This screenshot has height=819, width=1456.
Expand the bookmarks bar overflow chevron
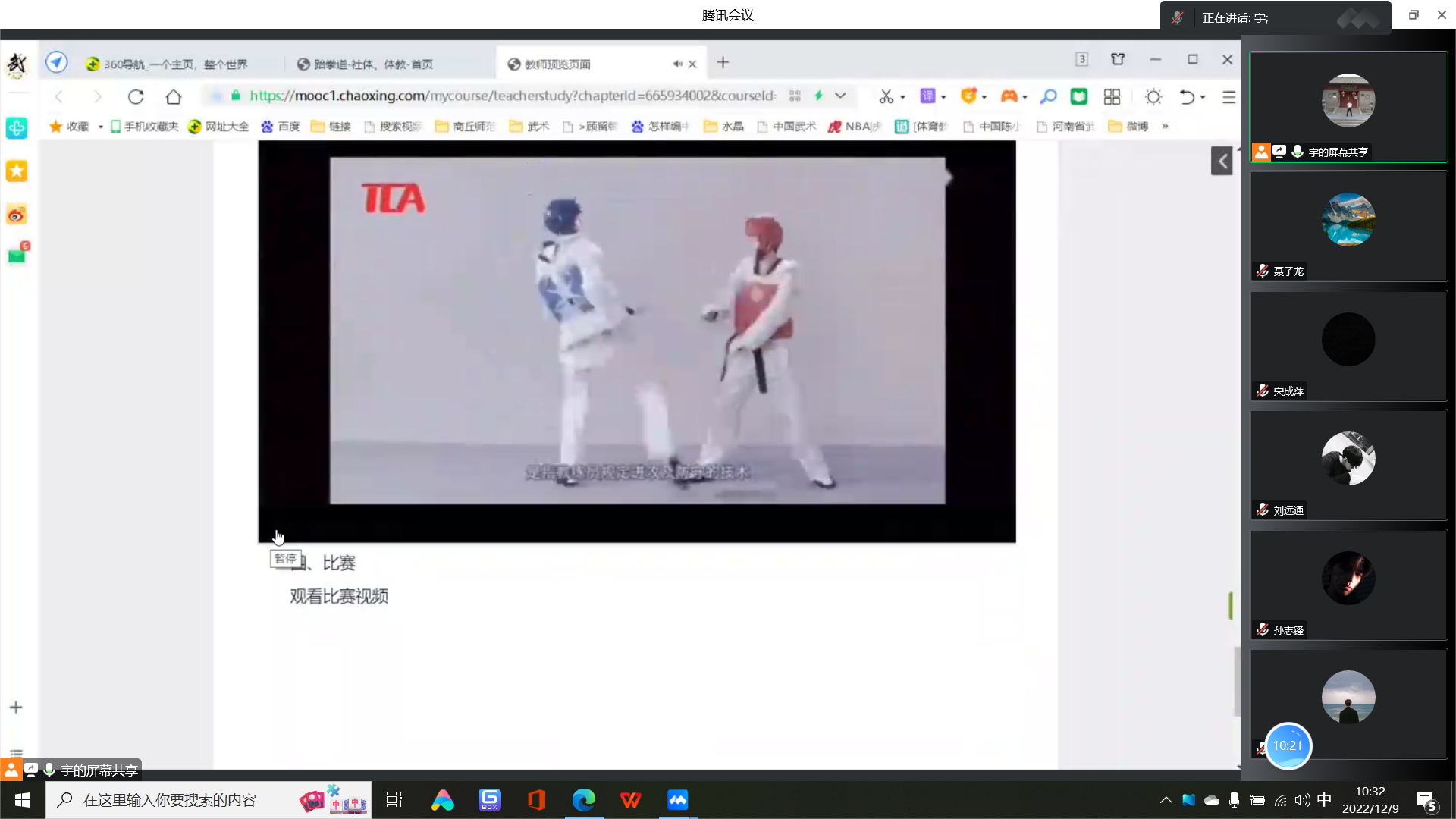(x=1165, y=127)
